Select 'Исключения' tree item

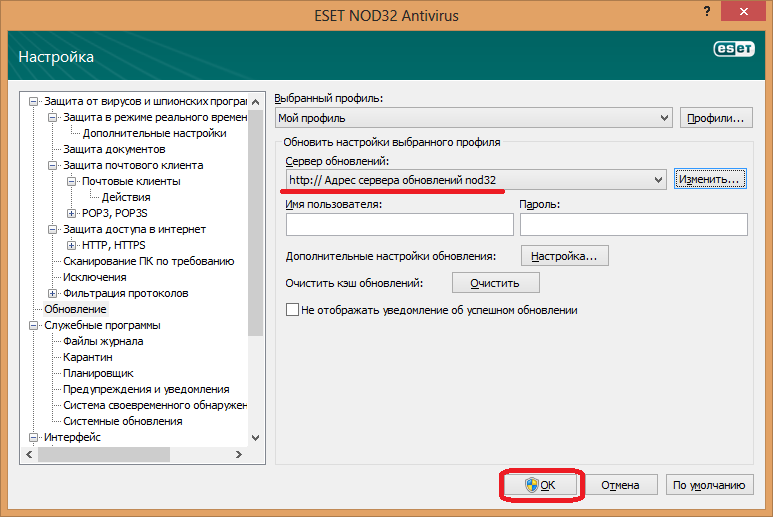pos(95,277)
